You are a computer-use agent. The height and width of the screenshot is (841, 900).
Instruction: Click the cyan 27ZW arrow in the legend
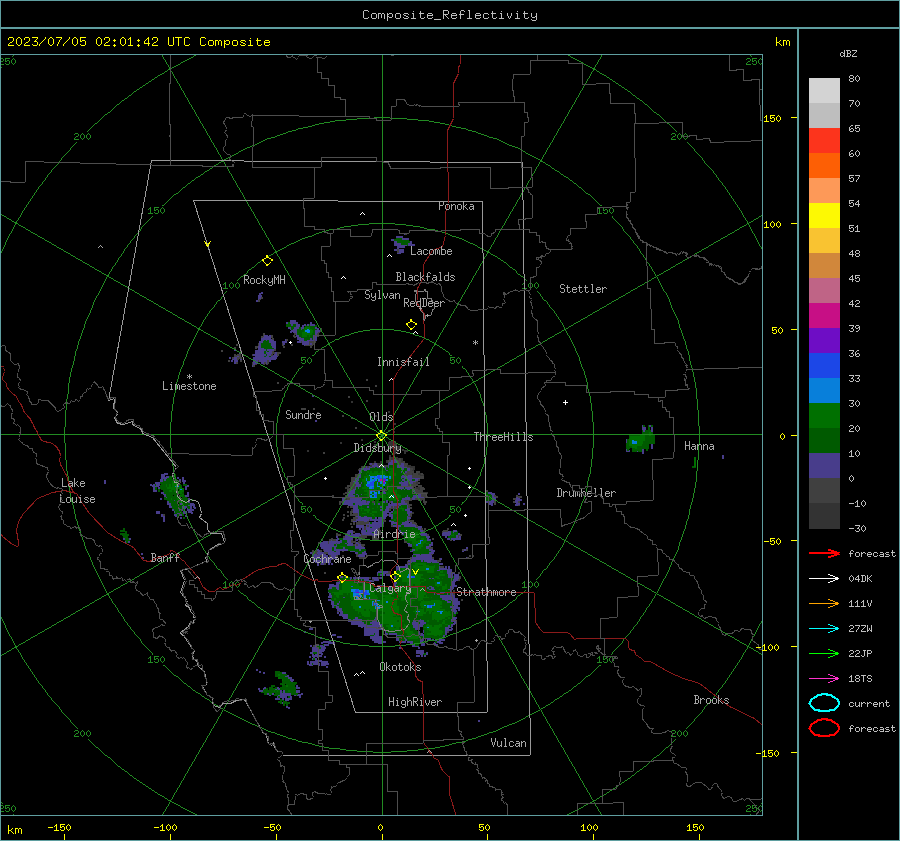click(x=824, y=629)
